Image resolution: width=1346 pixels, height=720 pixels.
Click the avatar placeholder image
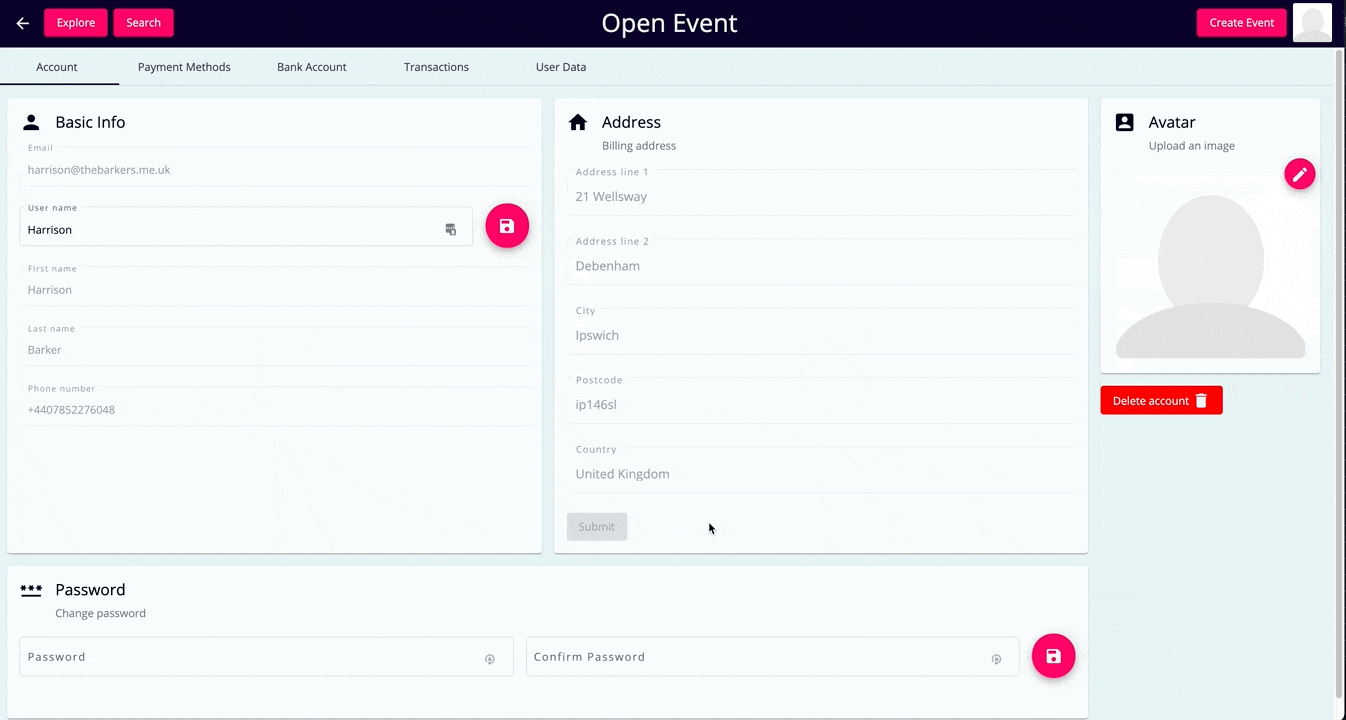[1210, 276]
